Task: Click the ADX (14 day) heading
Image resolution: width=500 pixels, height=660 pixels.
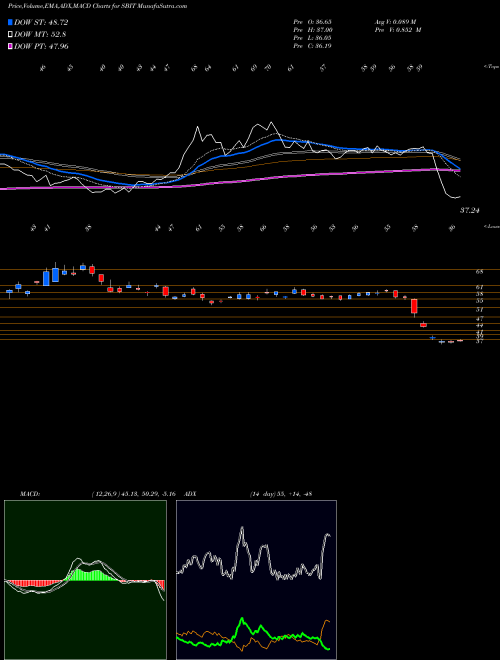Action: (248, 494)
